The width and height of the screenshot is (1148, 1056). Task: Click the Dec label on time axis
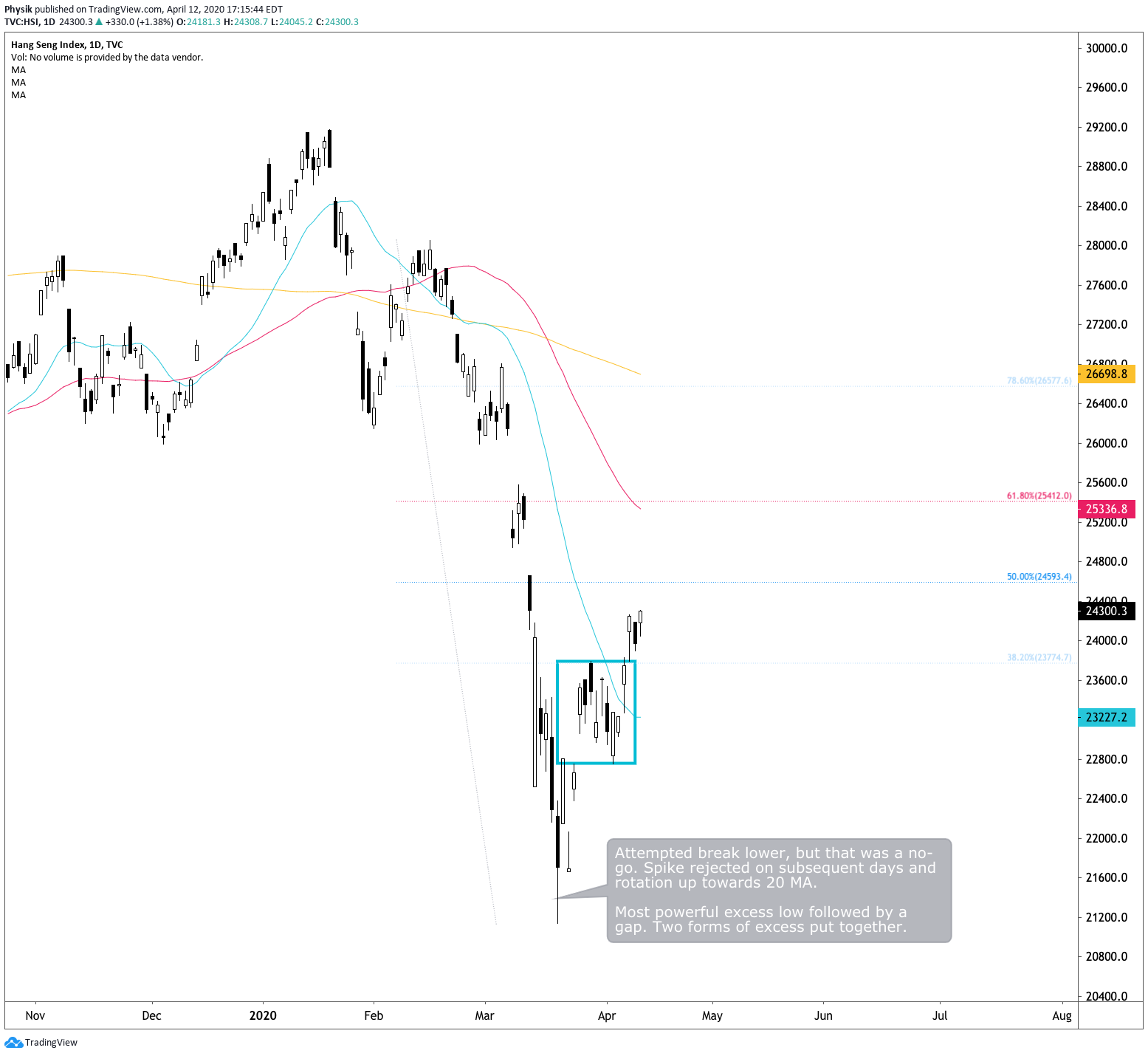tap(151, 1016)
